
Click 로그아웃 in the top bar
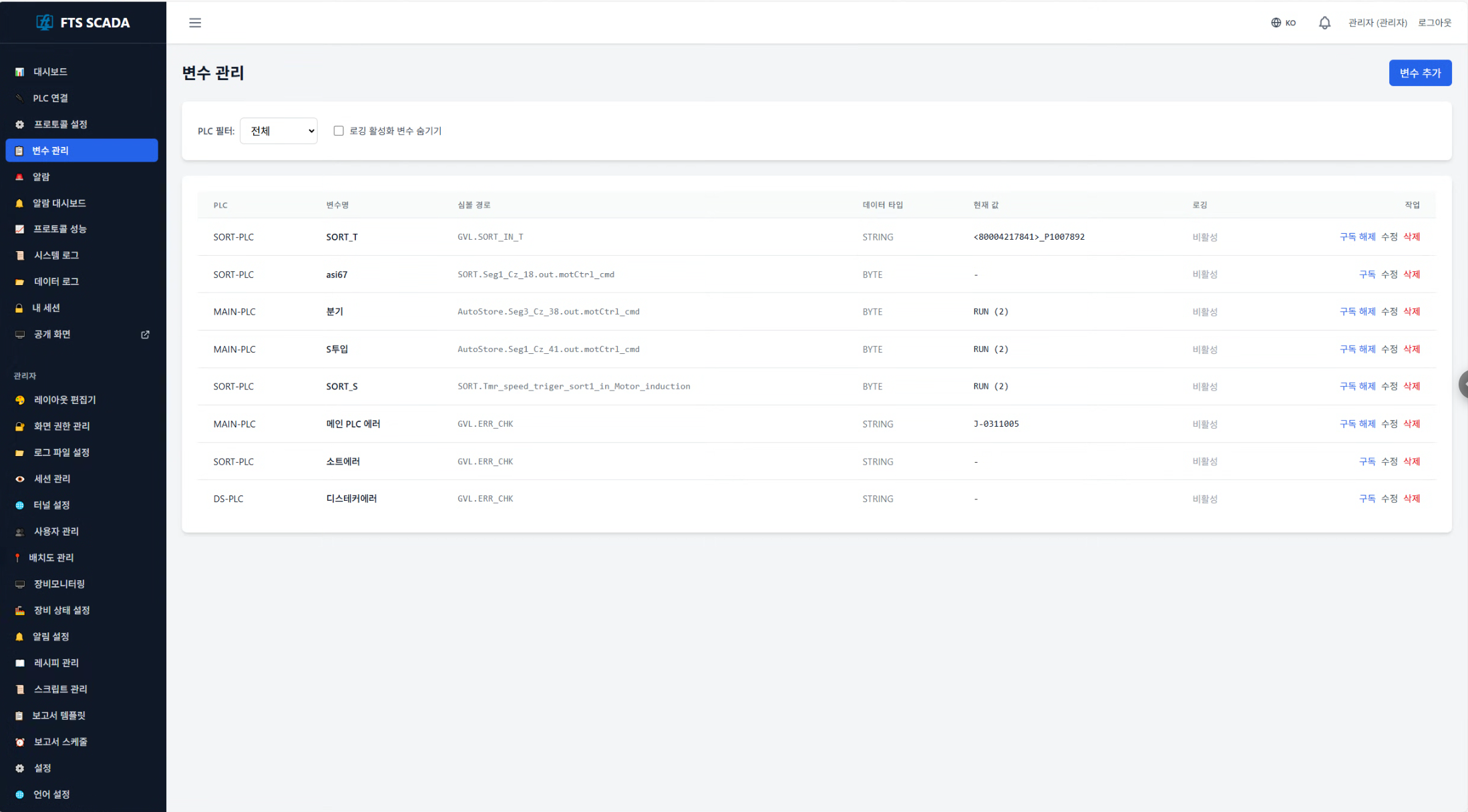coord(1435,23)
